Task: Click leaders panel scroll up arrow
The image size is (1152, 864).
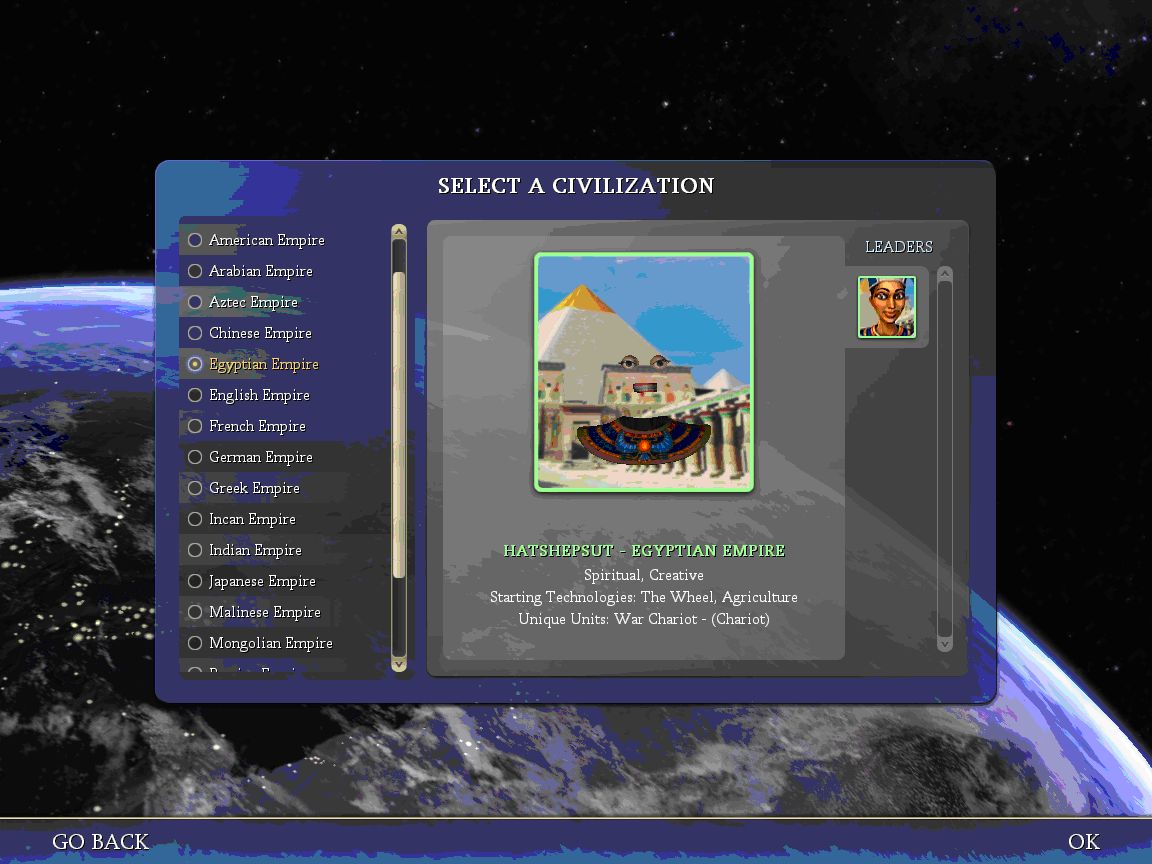Action: pos(945,275)
